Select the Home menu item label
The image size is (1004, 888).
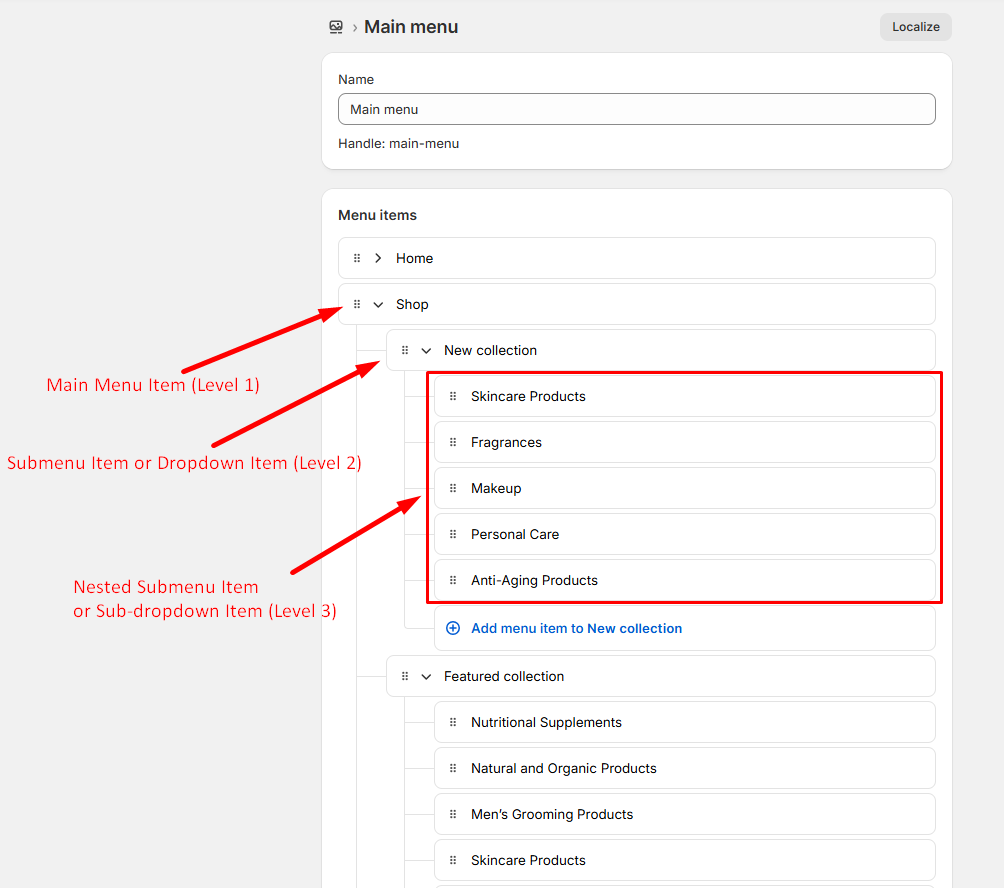tap(414, 258)
